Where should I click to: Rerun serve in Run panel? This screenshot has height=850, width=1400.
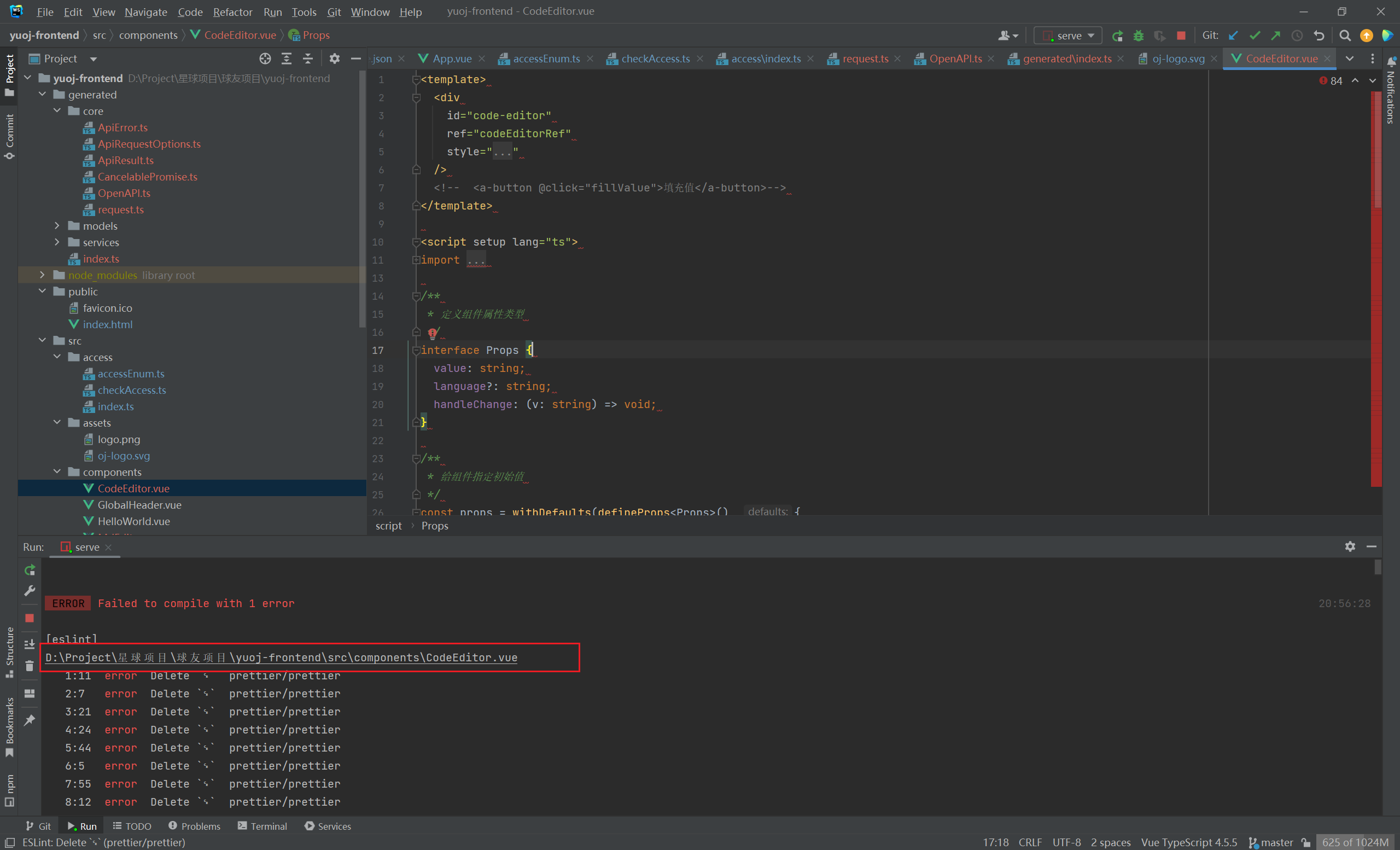tap(30, 570)
